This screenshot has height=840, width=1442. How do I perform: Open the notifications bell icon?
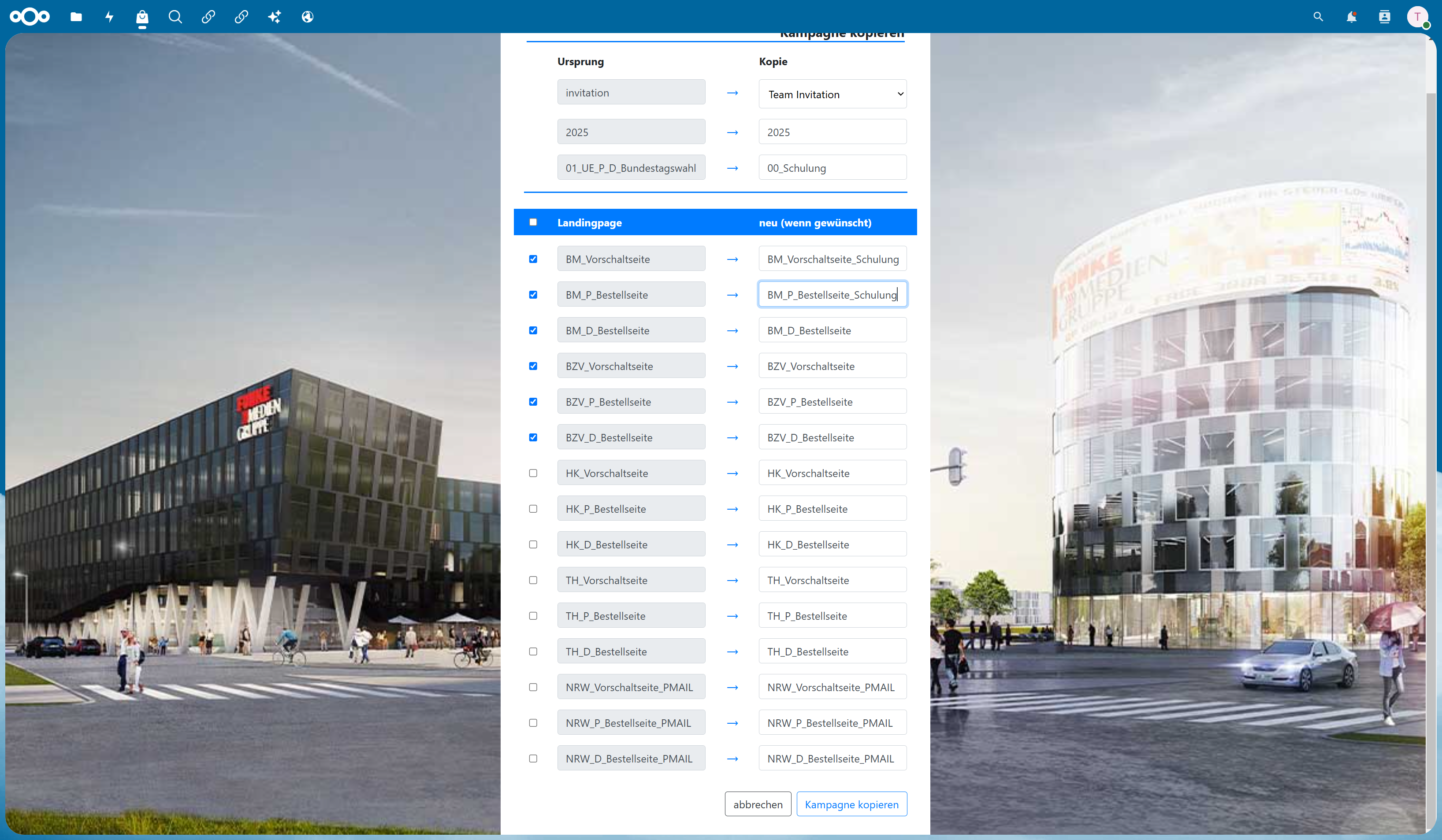click(x=1351, y=17)
